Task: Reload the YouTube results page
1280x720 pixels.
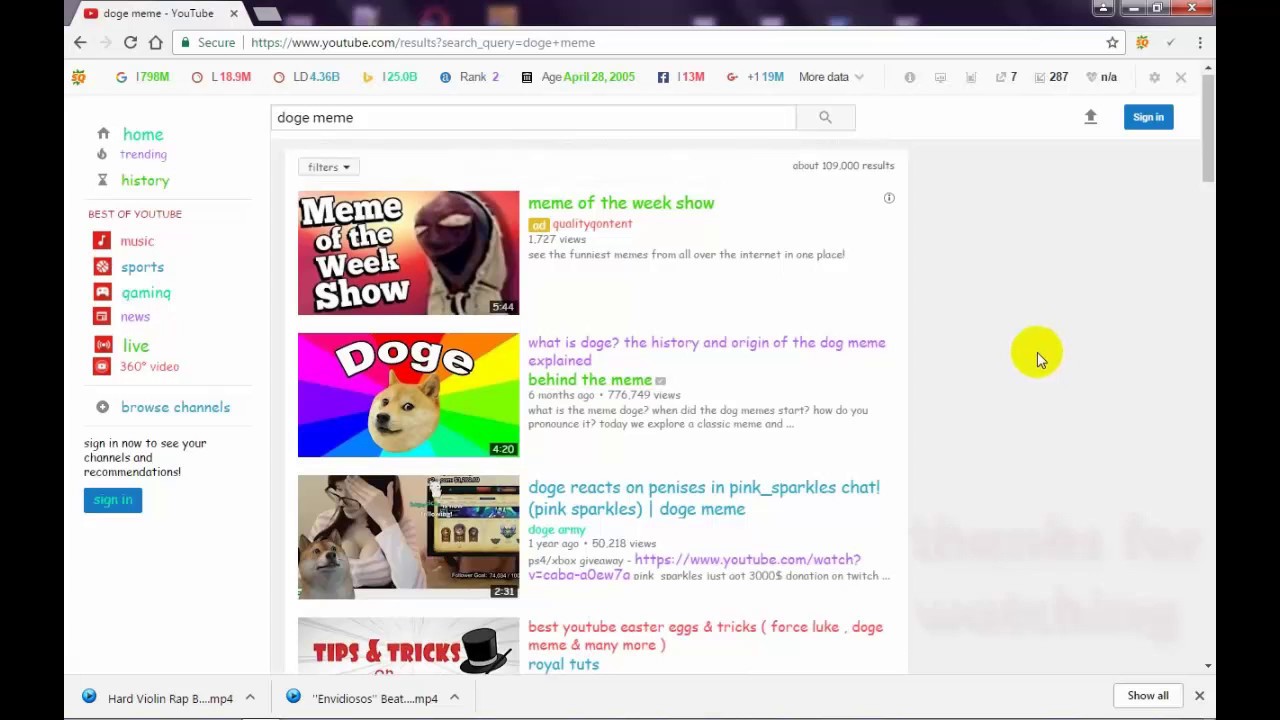Action: coord(130,42)
